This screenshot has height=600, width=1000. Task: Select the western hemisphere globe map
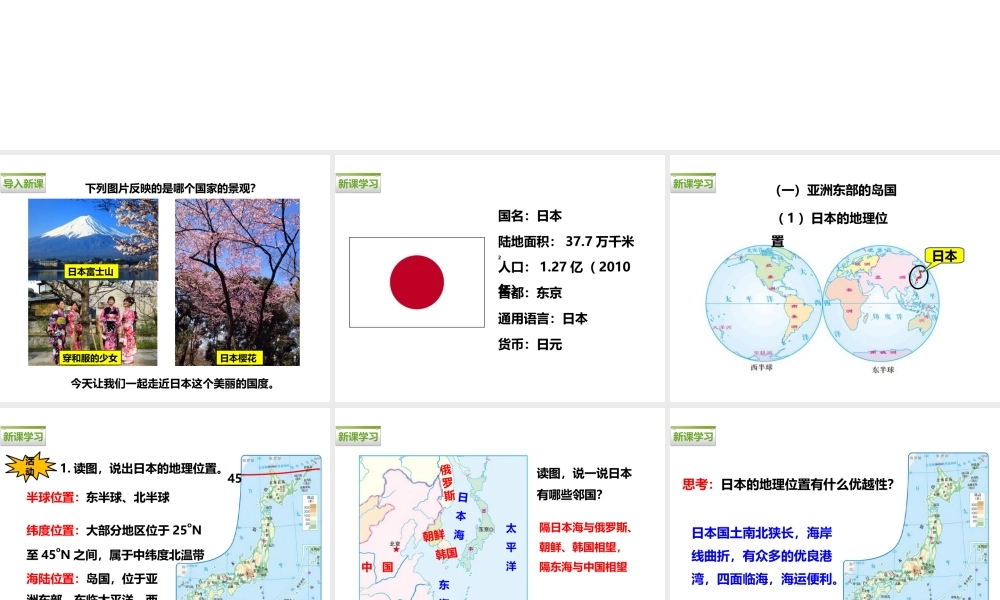point(762,304)
